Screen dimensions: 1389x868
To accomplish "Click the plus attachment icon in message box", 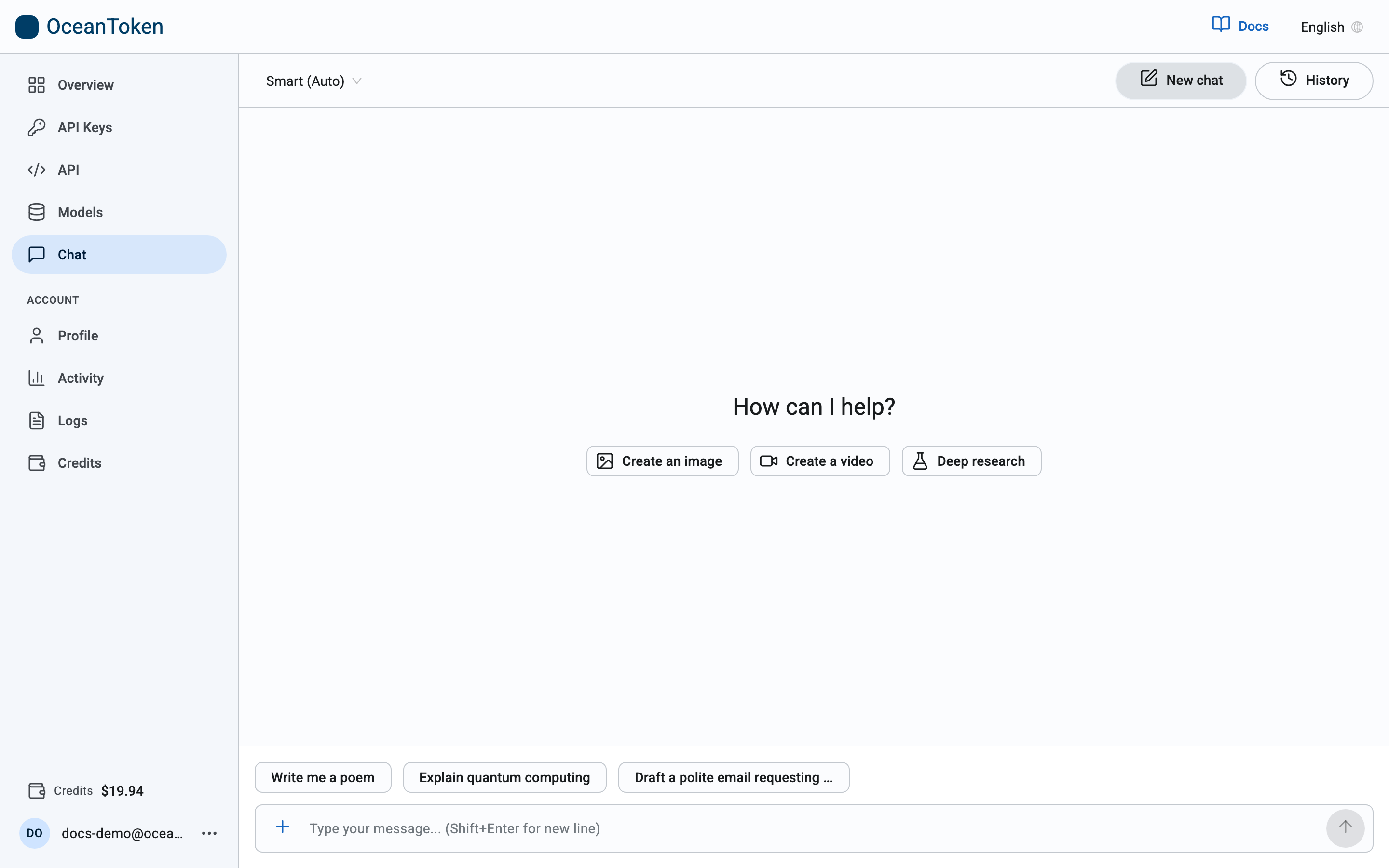I will [x=283, y=827].
